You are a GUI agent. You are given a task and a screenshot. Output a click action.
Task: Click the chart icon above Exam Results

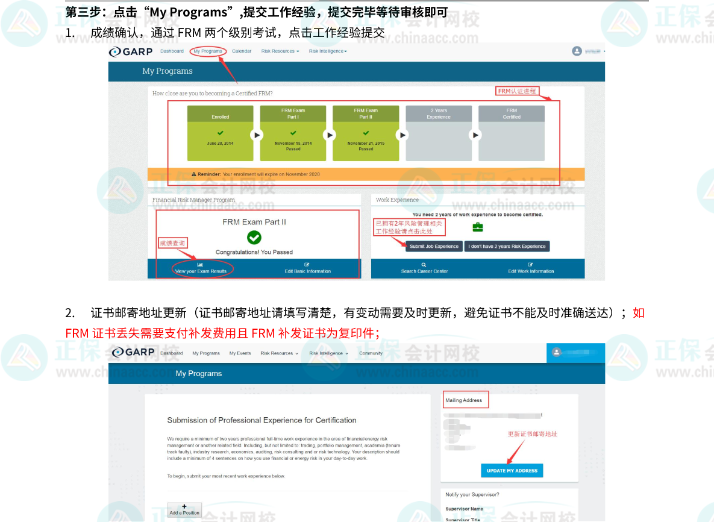[x=200, y=264]
